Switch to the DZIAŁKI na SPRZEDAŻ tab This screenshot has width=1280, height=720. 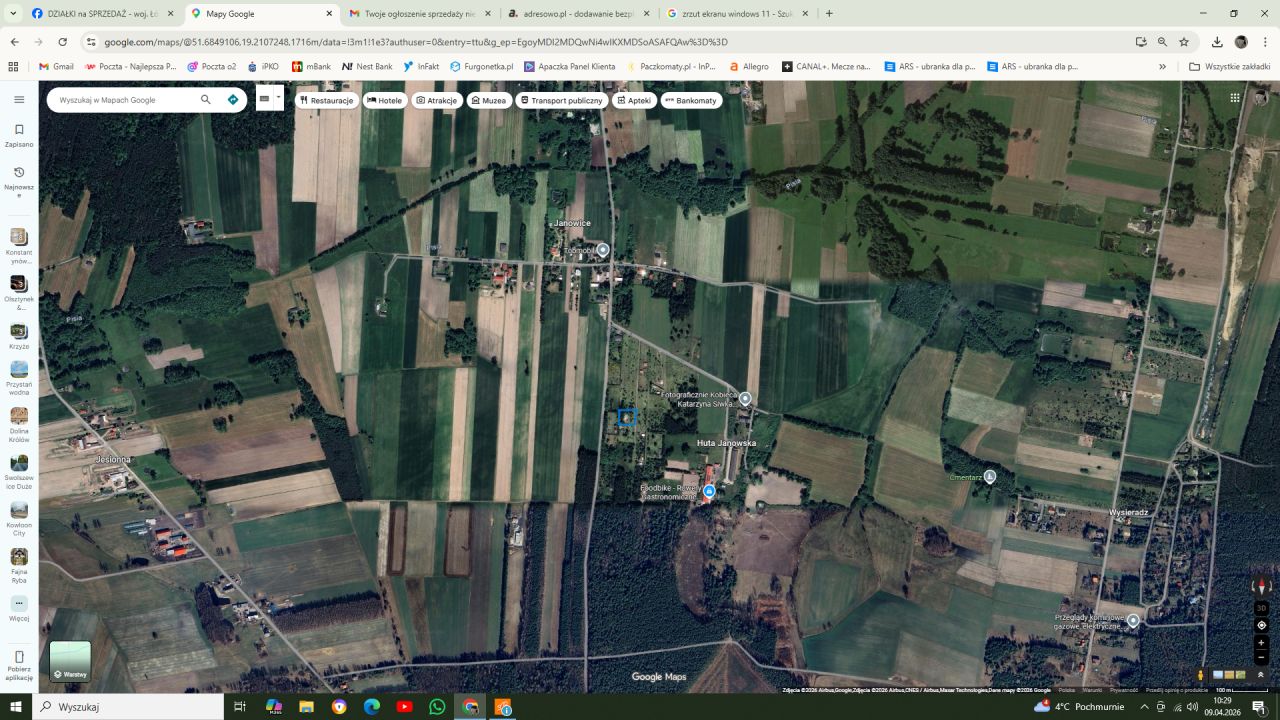point(96,14)
